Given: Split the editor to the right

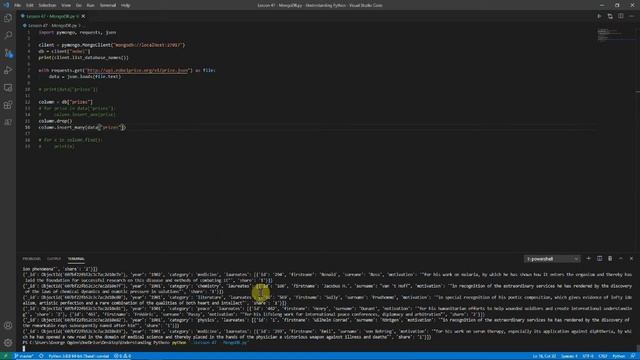Looking at the screenshot, I should point(620,16).
